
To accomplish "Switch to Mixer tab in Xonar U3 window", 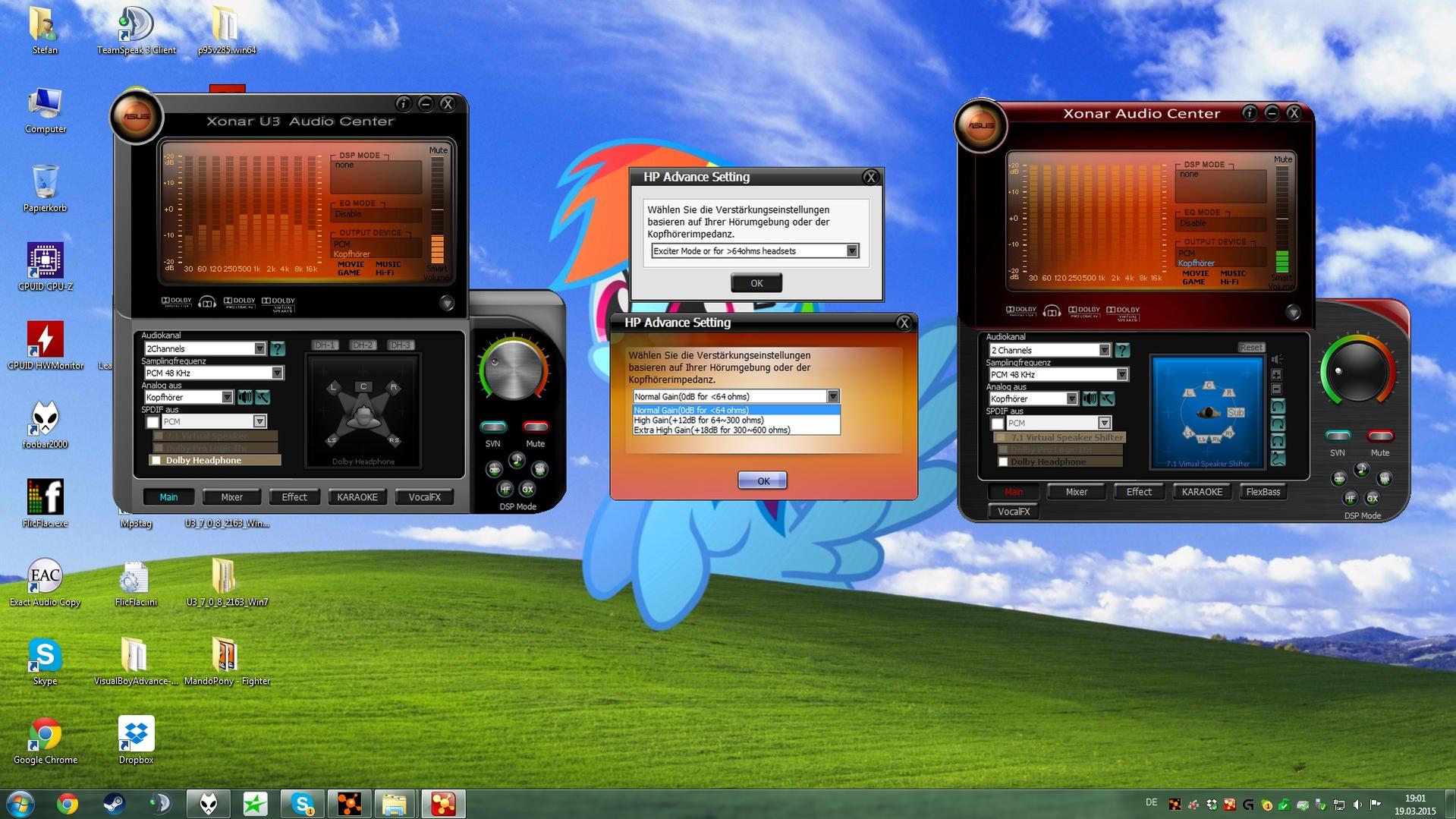I will pos(232,497).
